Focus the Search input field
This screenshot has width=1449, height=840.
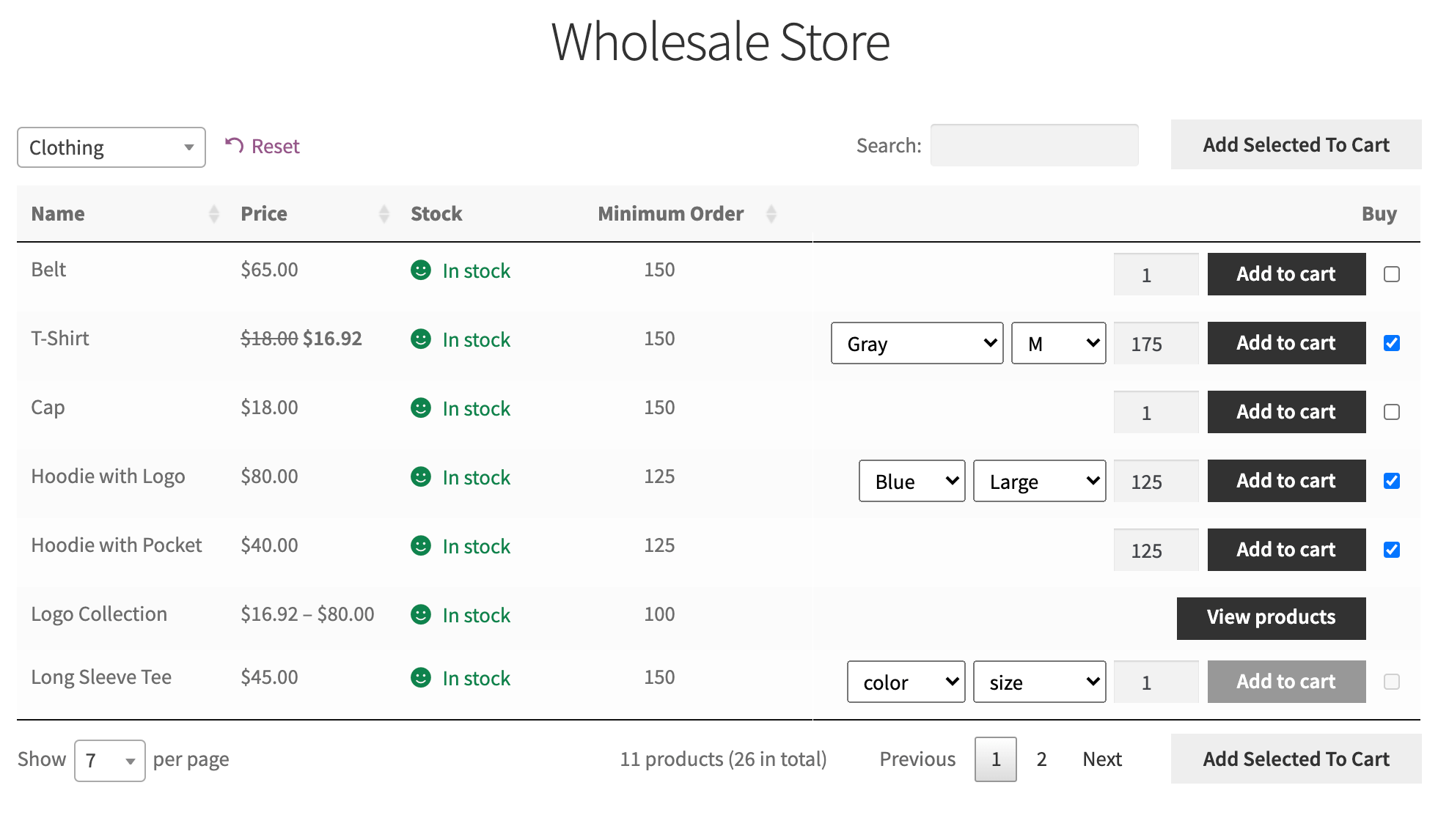click(x=1034, y=145)
